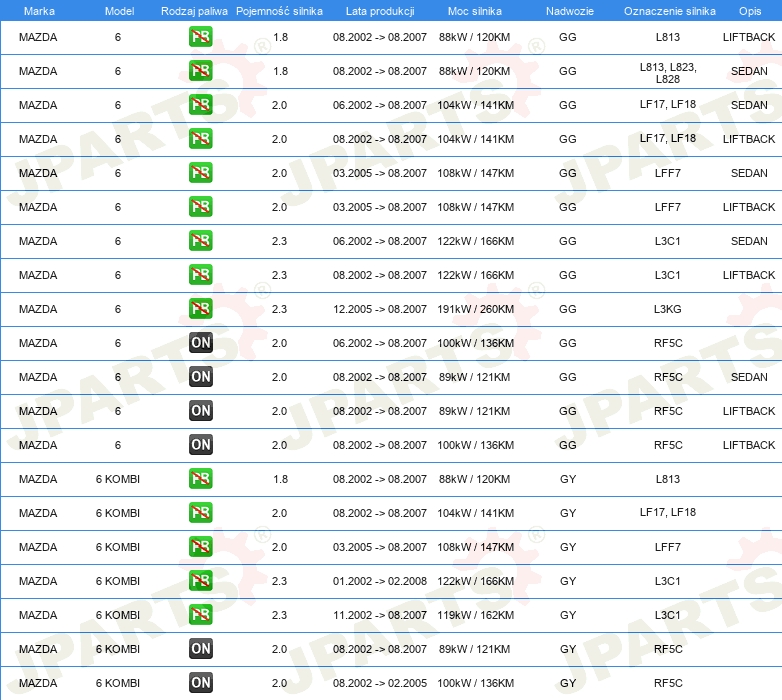Click the Oznaczenie silnika column header
The image size is (782, 700).
coord(669,11)
